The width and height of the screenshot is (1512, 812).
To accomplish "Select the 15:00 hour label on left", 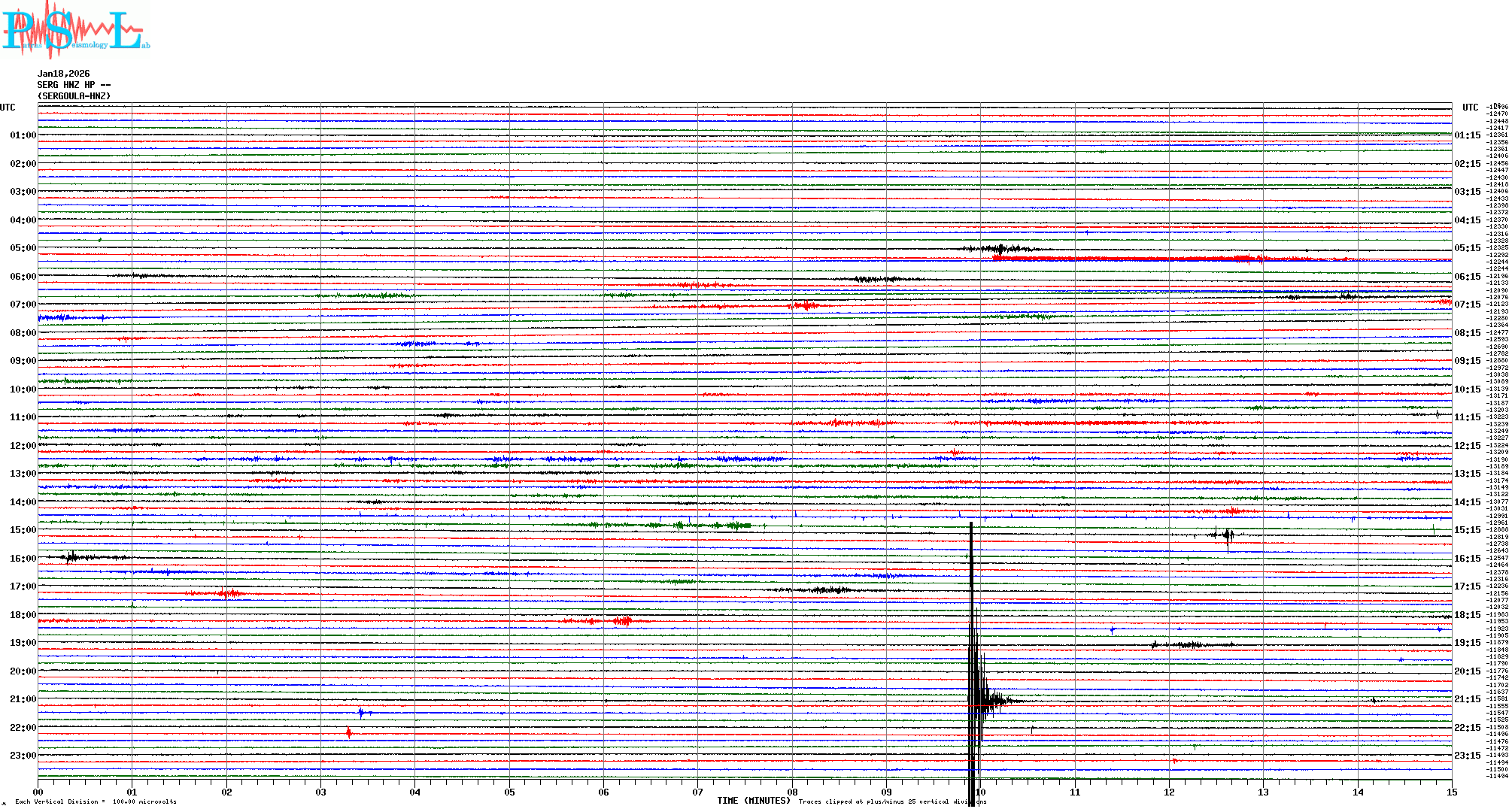I will (23, 530).
